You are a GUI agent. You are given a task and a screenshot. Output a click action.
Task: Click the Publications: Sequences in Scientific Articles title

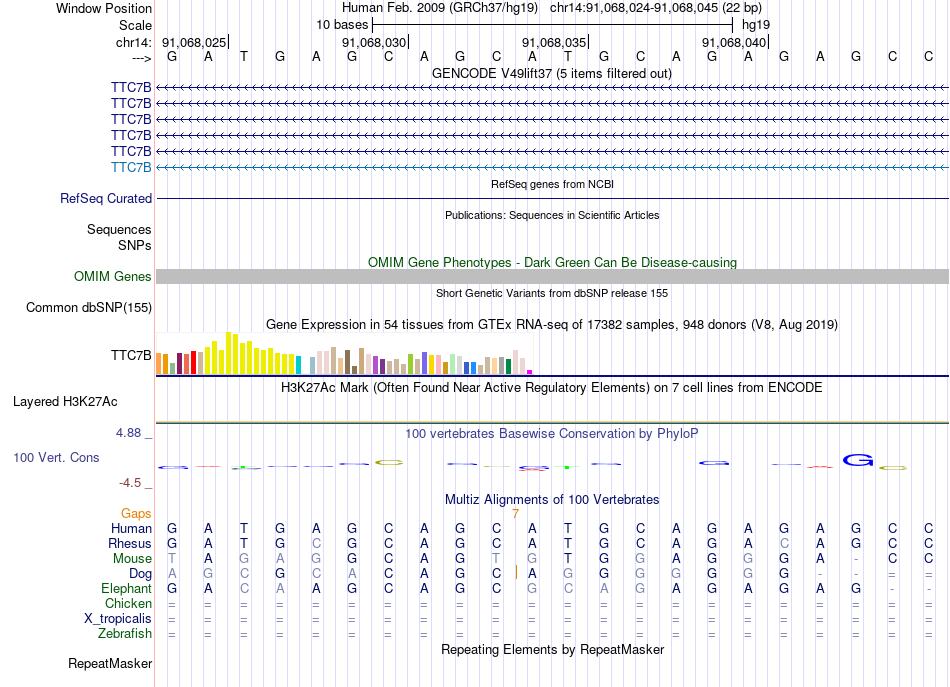(552, 215)
